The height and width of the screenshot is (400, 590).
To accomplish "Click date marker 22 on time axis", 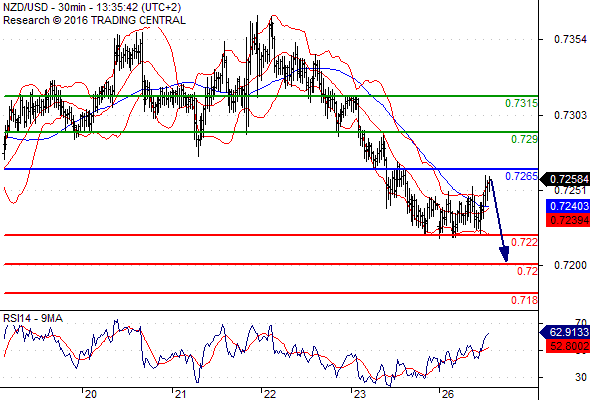I will point(270,394).
